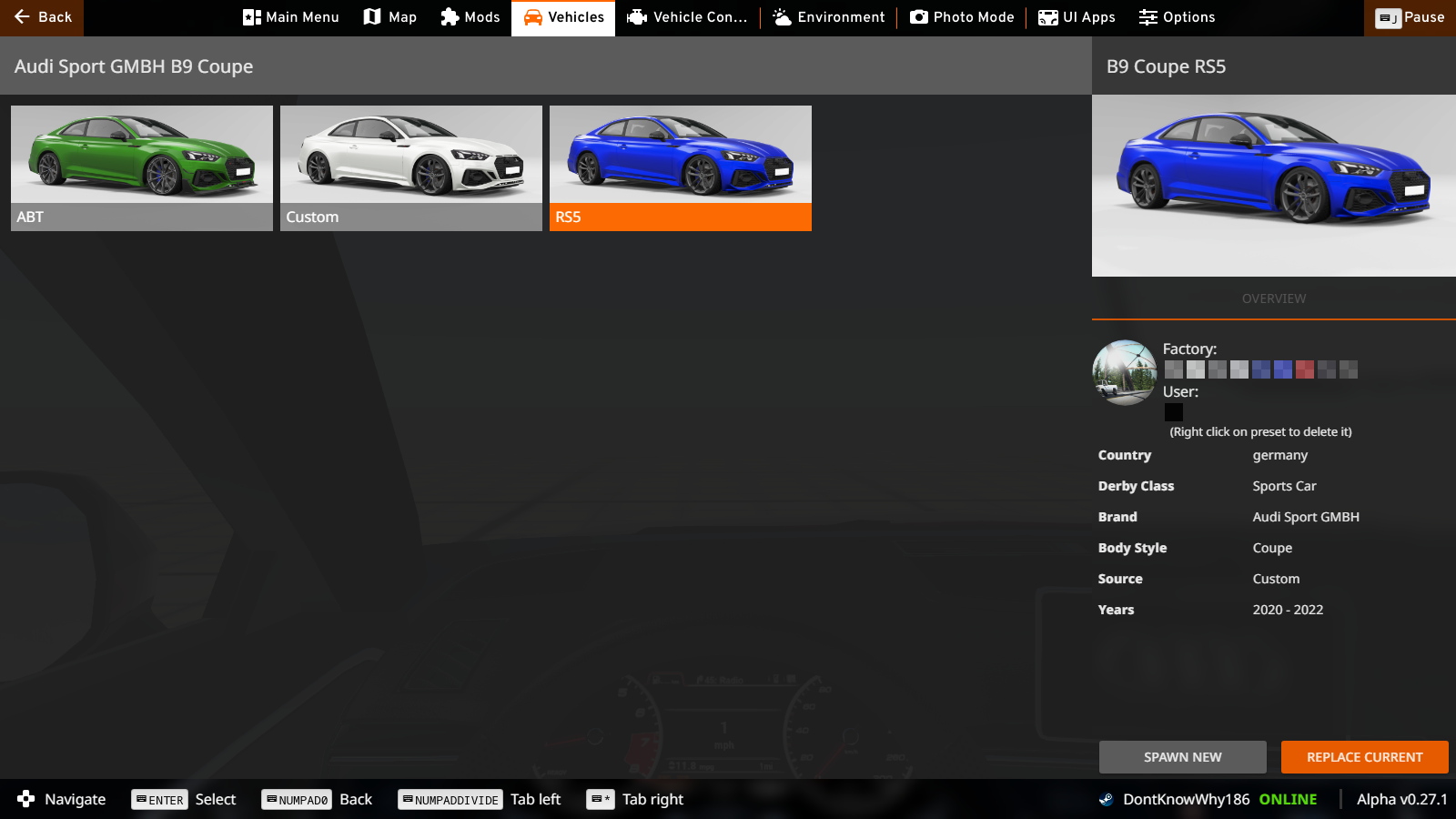The image size is (1456, 819).
Task: Click the weather icon for Environment
Action: pos(782,17)
